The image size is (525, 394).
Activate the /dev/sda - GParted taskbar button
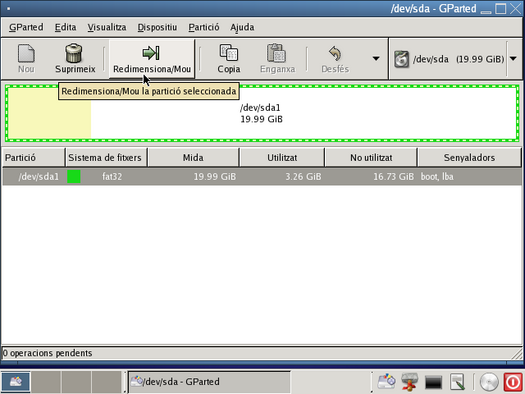[x=209, y=382]
